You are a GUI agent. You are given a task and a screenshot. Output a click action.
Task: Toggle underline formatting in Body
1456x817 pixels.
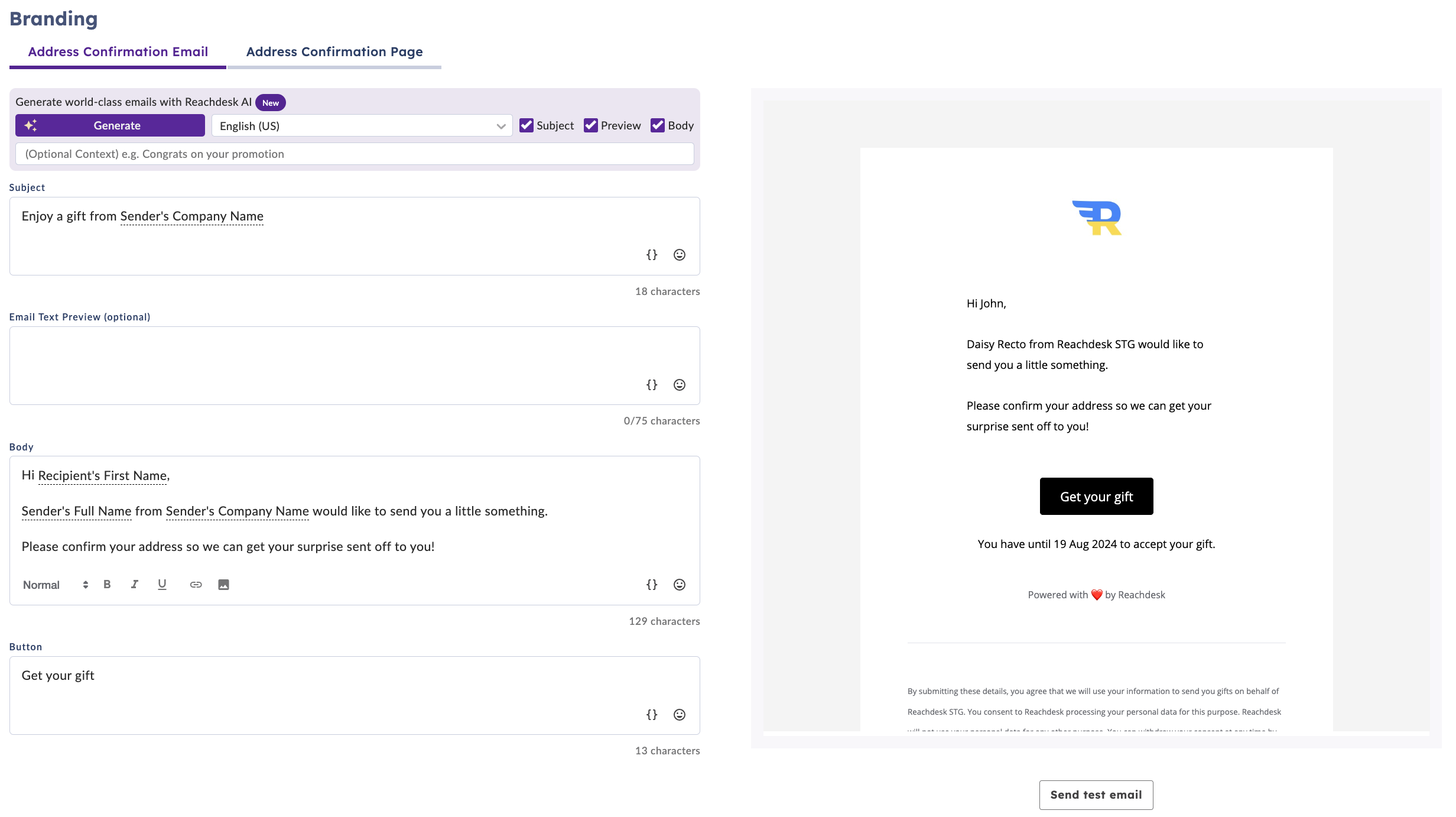coord(162,585)
